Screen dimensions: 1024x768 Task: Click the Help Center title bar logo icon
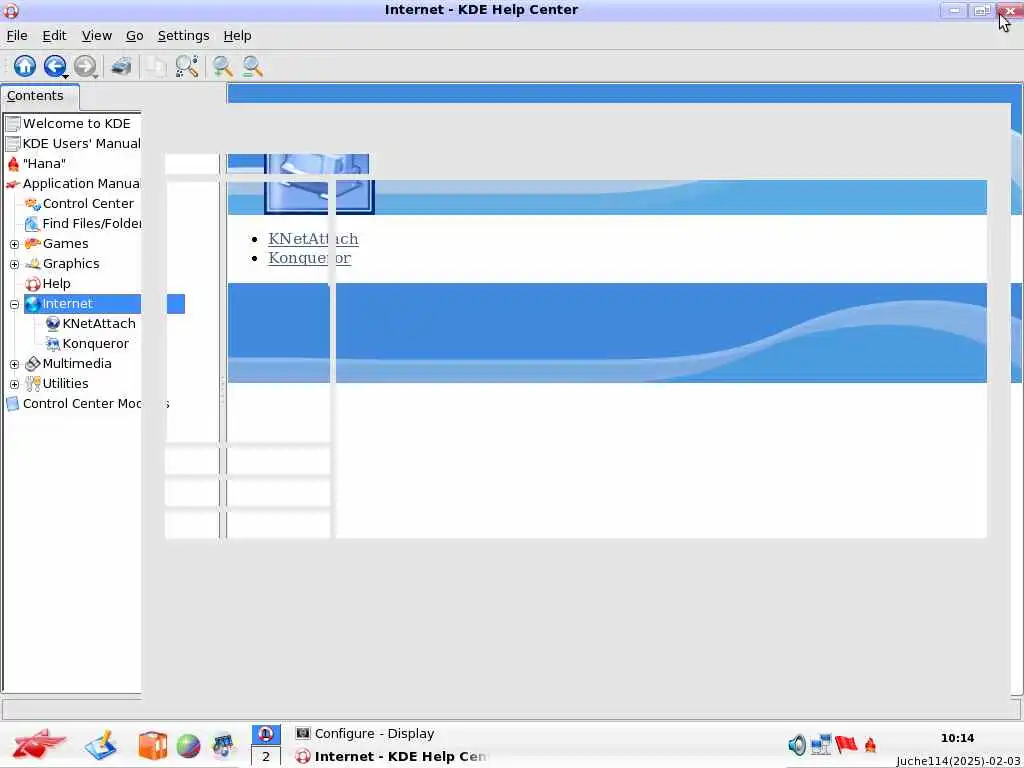coord(10,10)
